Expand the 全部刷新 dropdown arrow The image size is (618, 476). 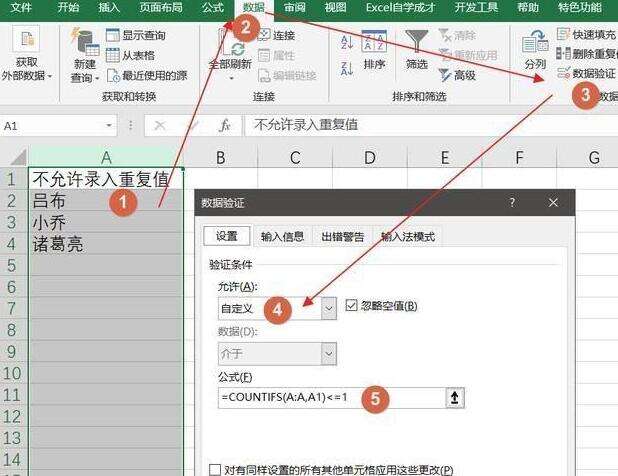click(231, 78)
